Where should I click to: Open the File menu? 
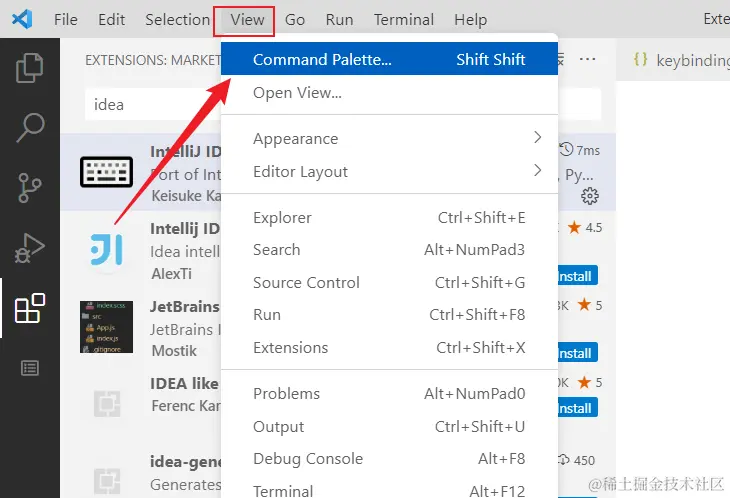coord(66,20)
